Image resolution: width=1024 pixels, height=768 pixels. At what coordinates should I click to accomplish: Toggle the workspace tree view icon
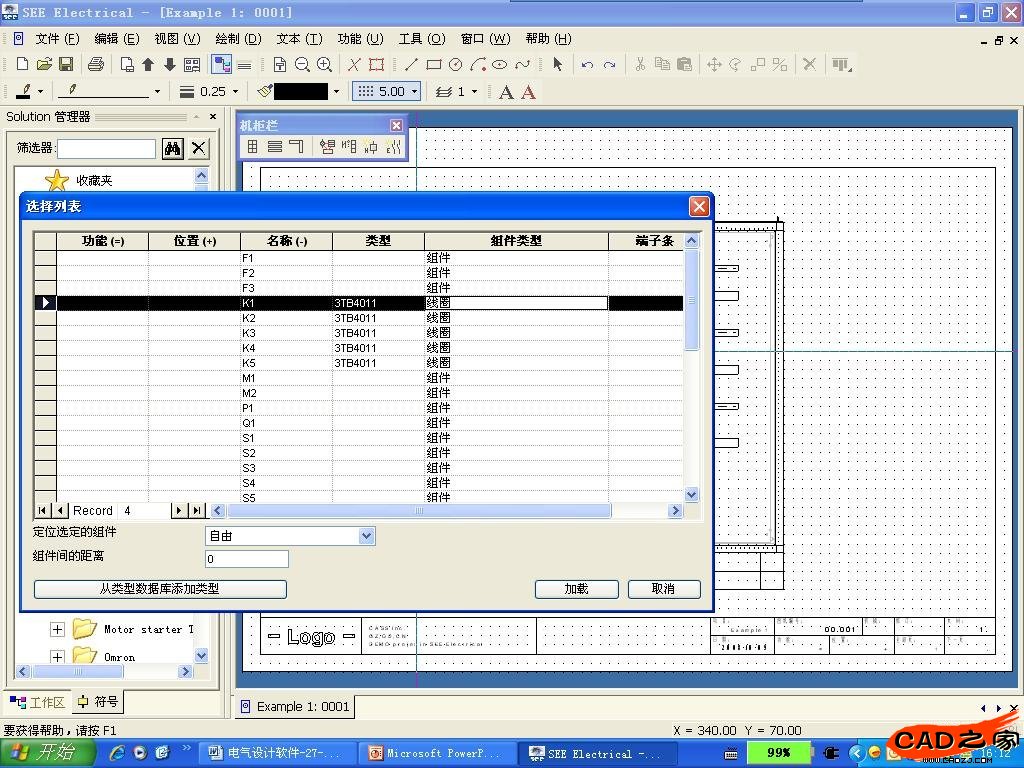pyautogui.click(x=222, y=64)
